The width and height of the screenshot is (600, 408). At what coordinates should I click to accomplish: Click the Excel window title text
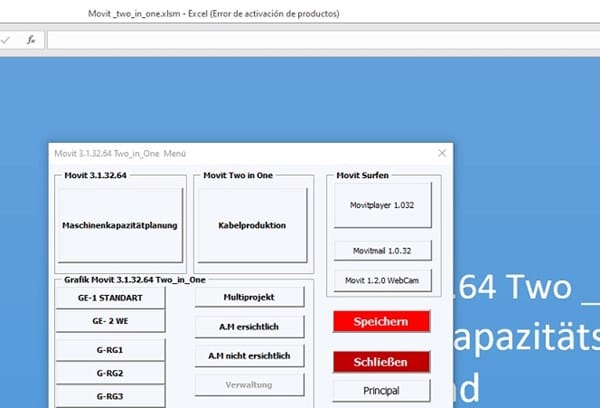(214, 14)
